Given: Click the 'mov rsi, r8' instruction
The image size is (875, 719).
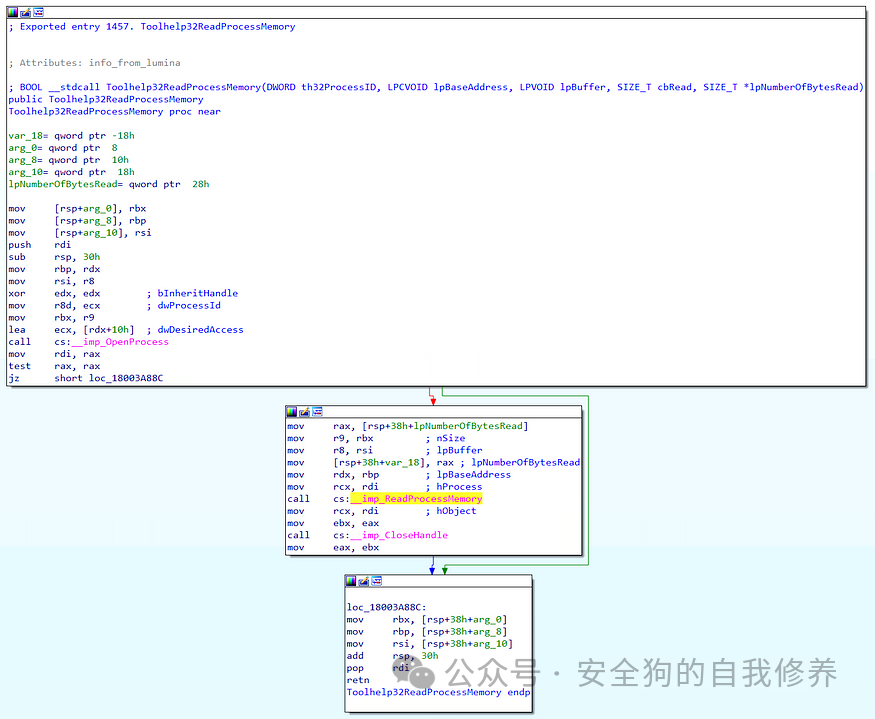Looking at the screenshot, I should [x=51, y=281].
